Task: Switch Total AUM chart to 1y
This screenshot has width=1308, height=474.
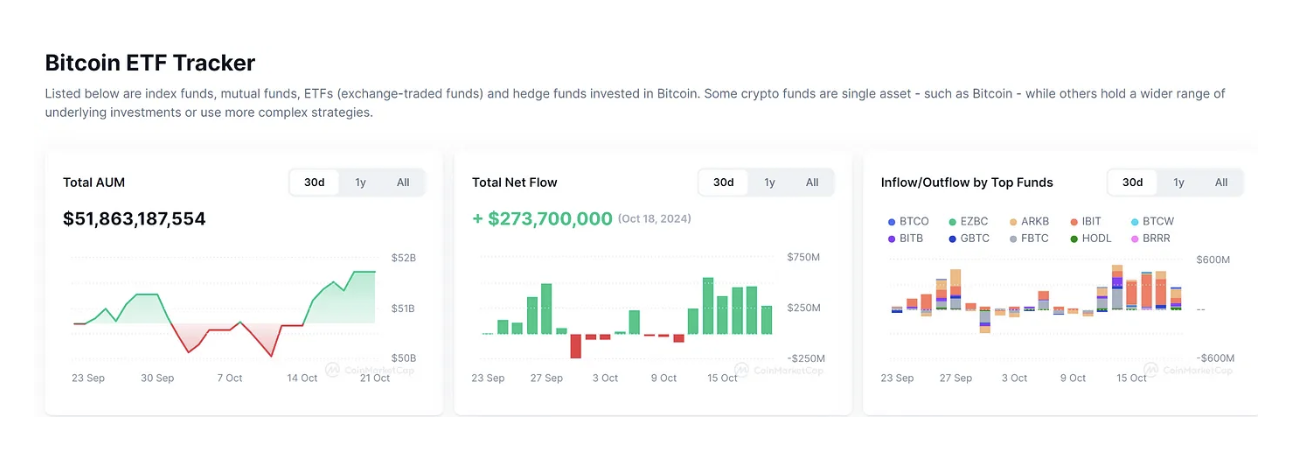Action: [x=360, y=182]
